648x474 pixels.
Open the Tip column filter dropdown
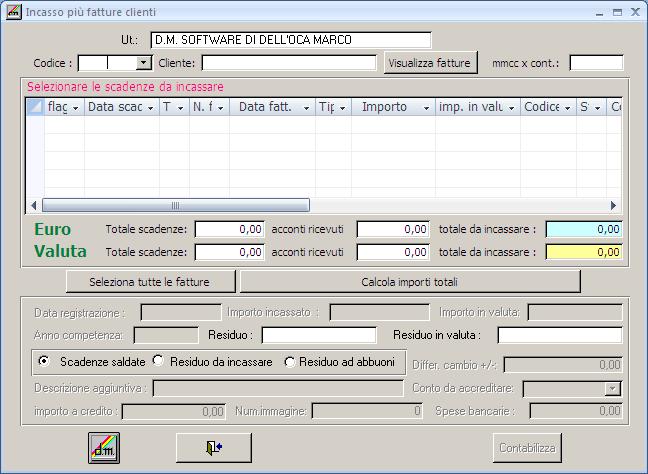pyautogui.click(x=343, y=108)
